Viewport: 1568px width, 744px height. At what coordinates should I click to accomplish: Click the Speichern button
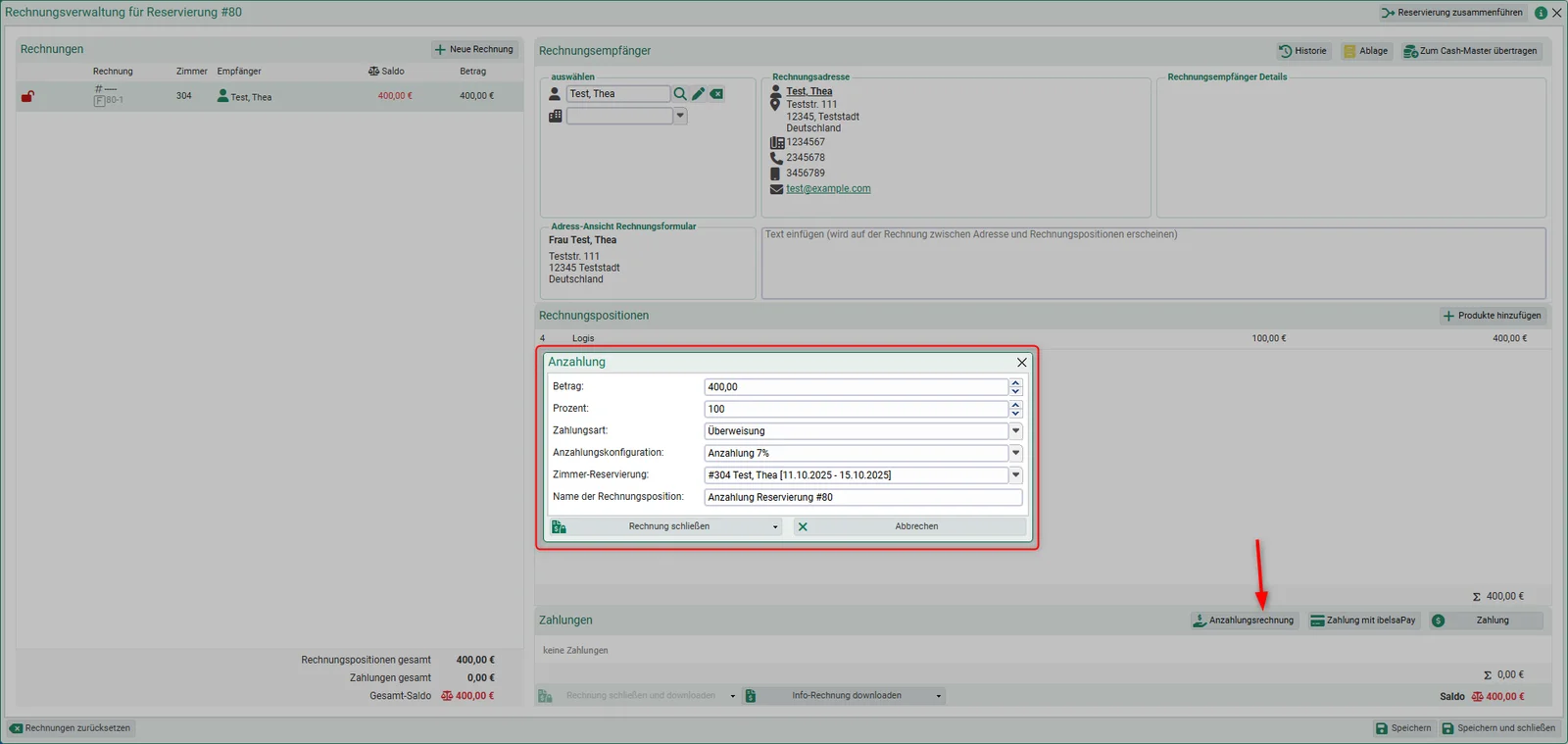pos(1403,728)
